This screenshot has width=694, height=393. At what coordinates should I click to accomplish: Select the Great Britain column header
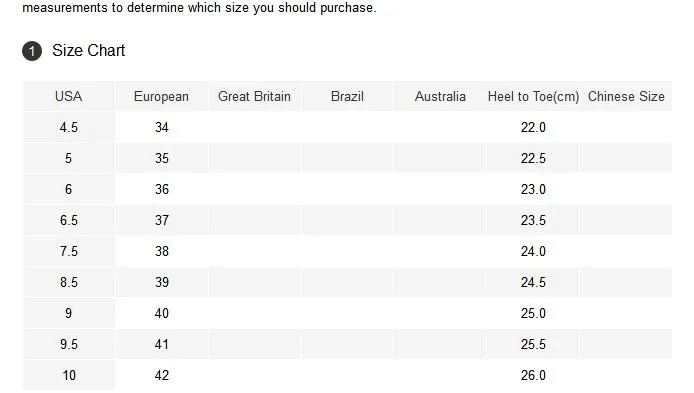[254, 96]
